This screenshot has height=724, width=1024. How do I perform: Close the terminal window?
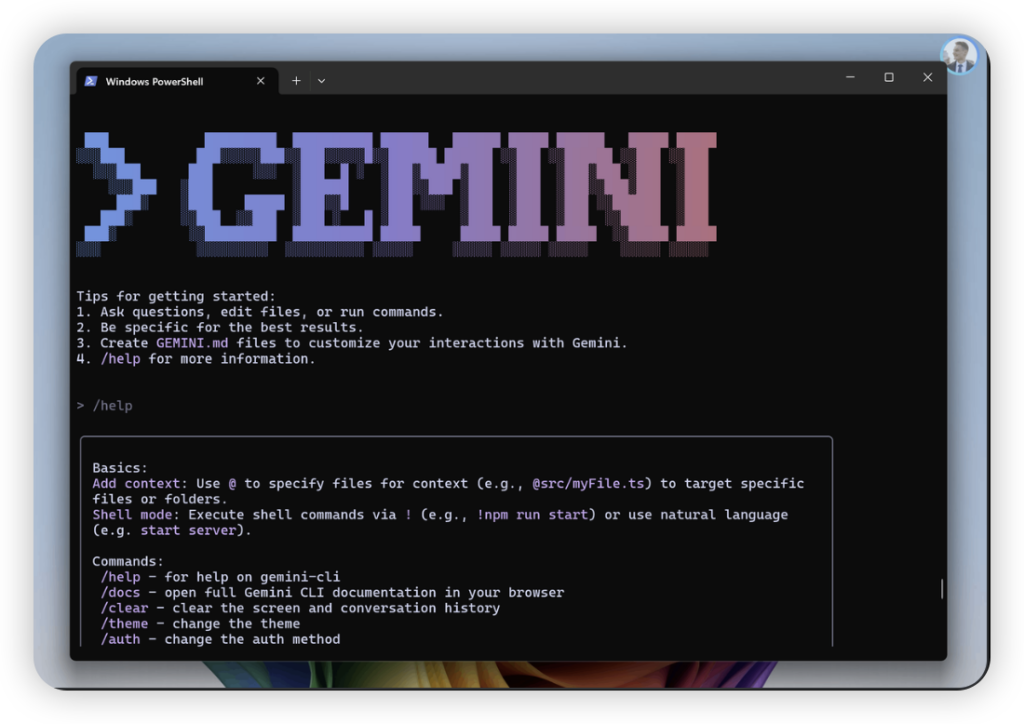click(927, 77)
